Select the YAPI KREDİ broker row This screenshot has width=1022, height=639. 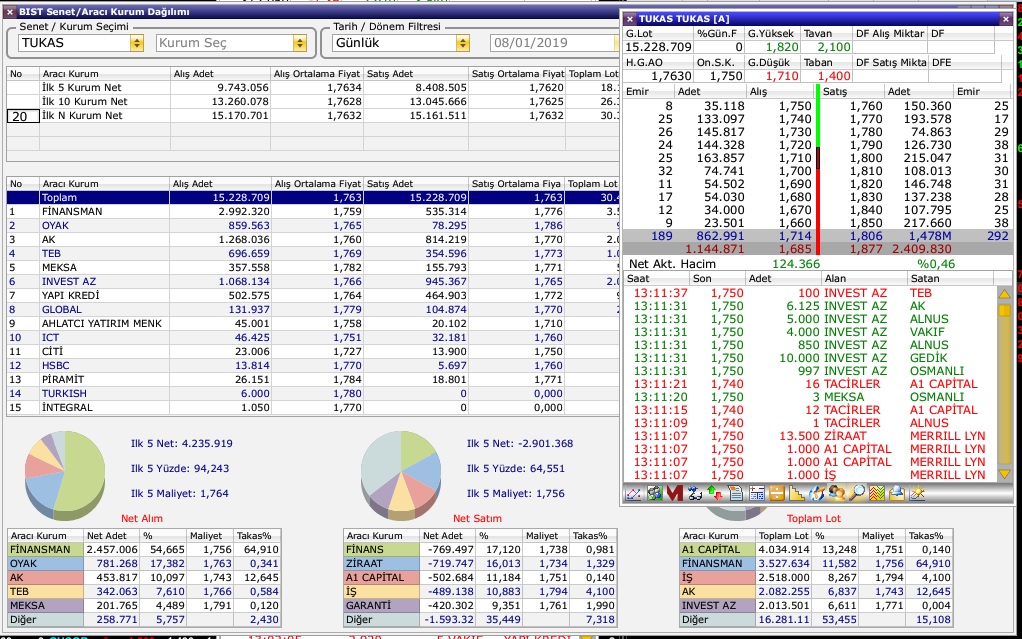[x=313, y=295]
